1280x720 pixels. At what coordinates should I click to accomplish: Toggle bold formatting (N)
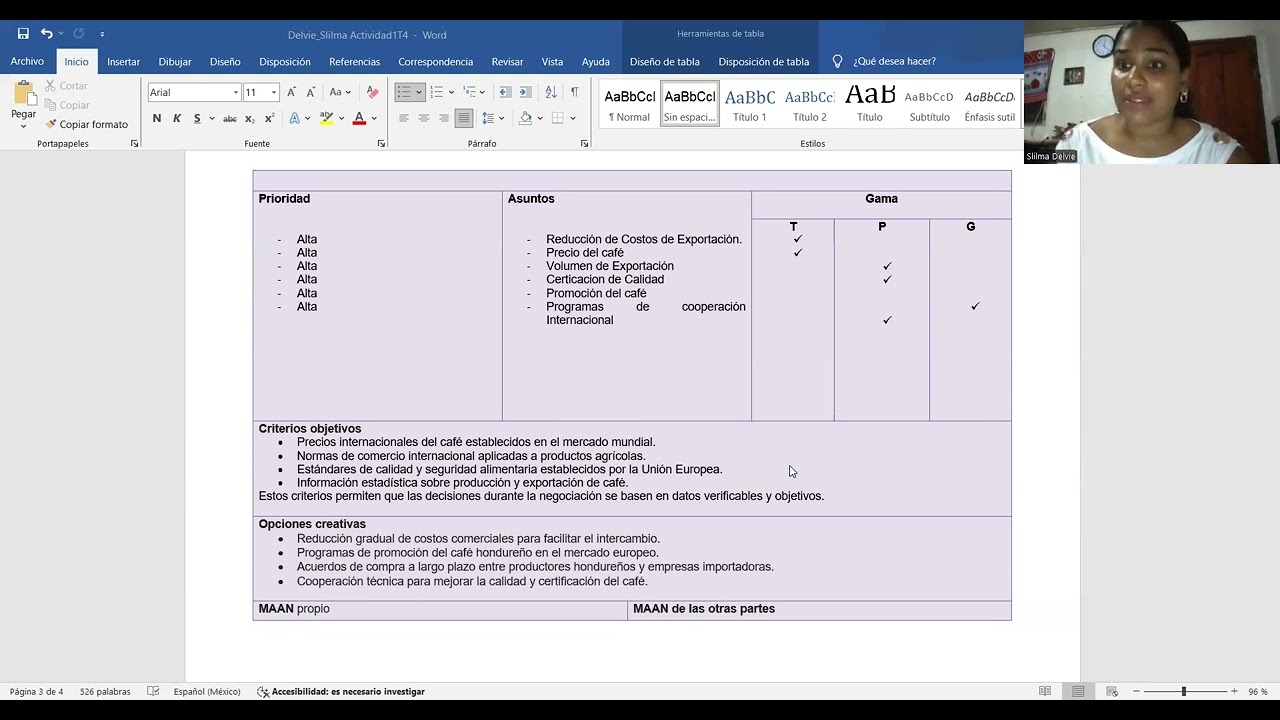157,118
